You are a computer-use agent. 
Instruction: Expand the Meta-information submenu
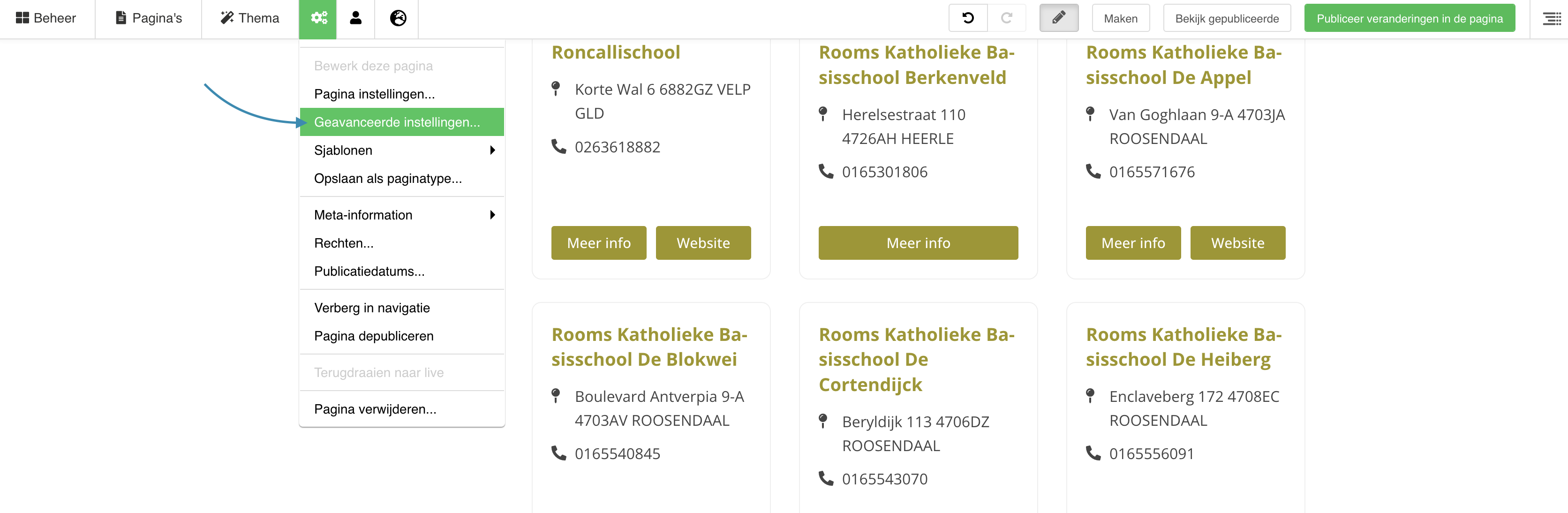(402, 215)
